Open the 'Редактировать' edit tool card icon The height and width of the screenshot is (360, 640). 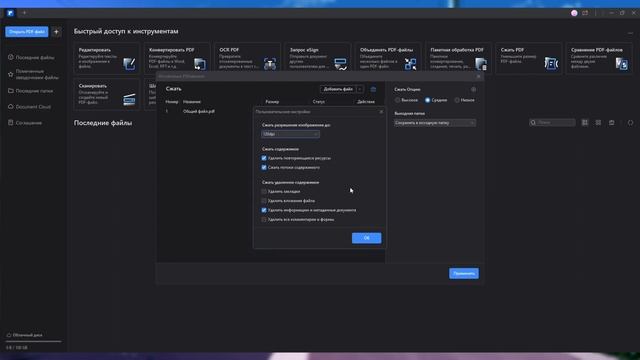point(129,64)
